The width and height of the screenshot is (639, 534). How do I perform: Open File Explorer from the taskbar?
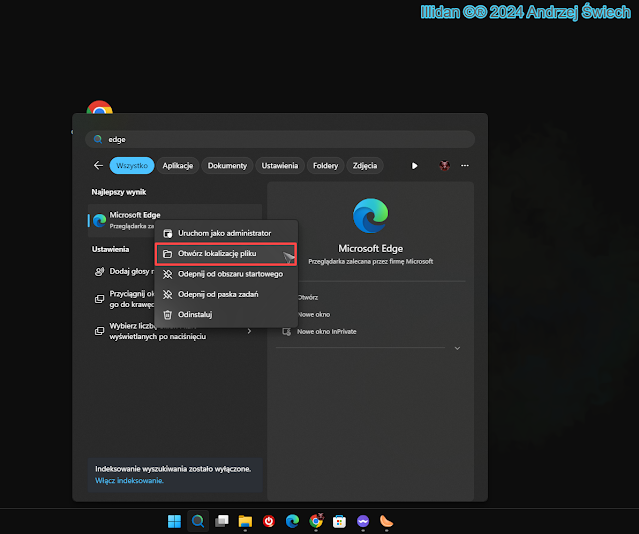[245, 521]
